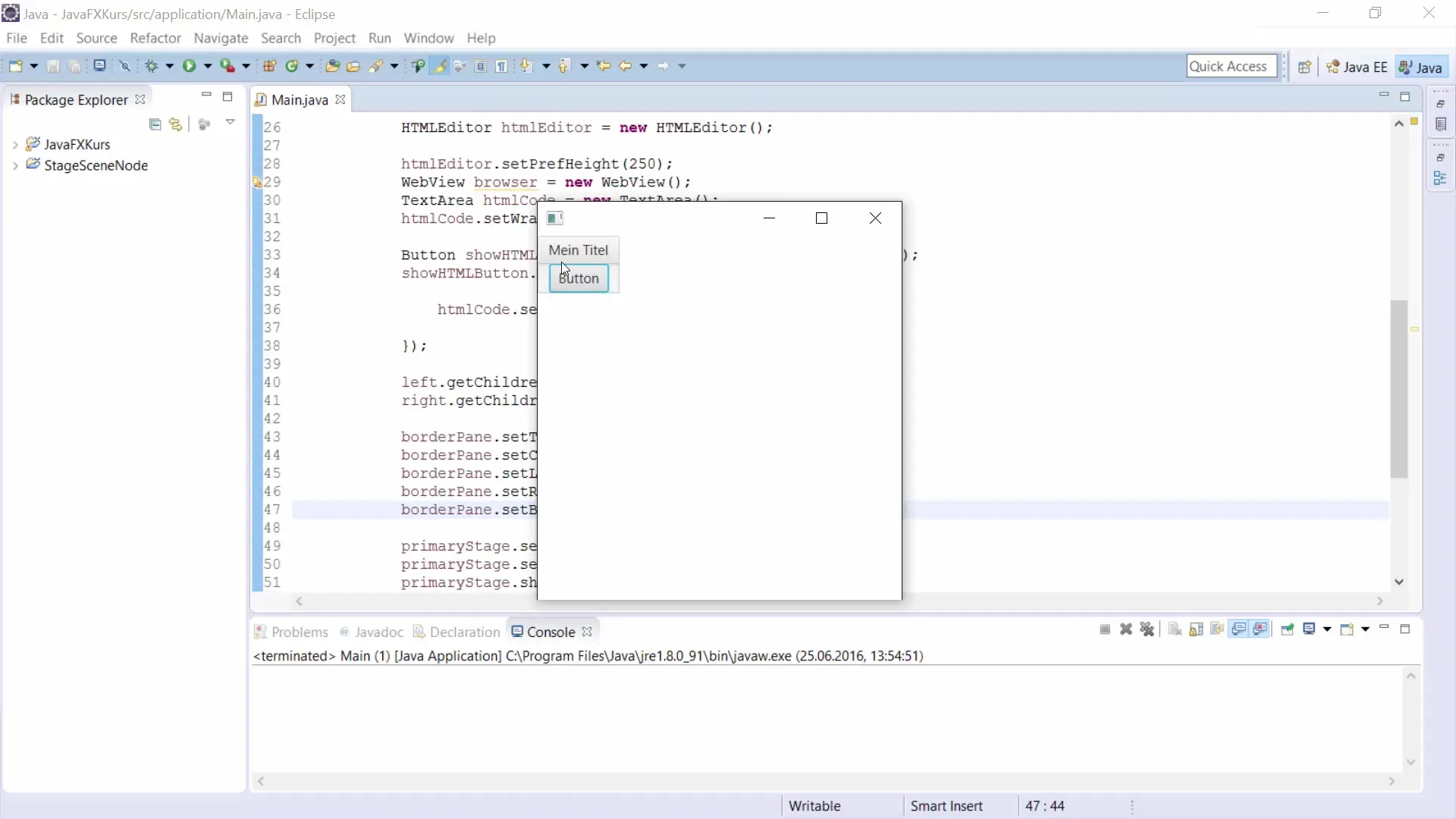
Task: Toggle the Word Wrap console icon
Action: (1217, 629)
